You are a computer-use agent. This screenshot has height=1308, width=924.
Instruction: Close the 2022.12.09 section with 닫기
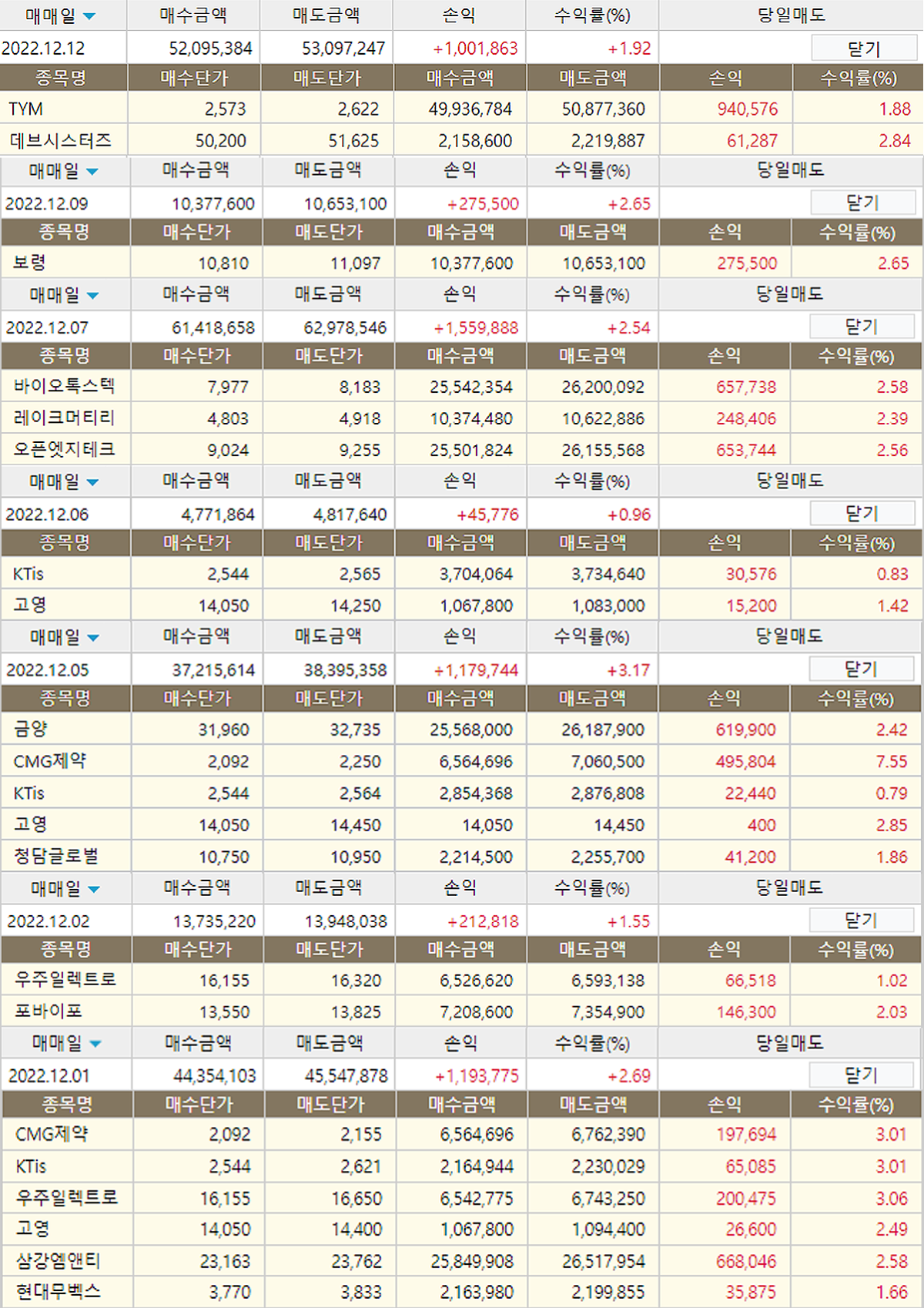point(862,203)
